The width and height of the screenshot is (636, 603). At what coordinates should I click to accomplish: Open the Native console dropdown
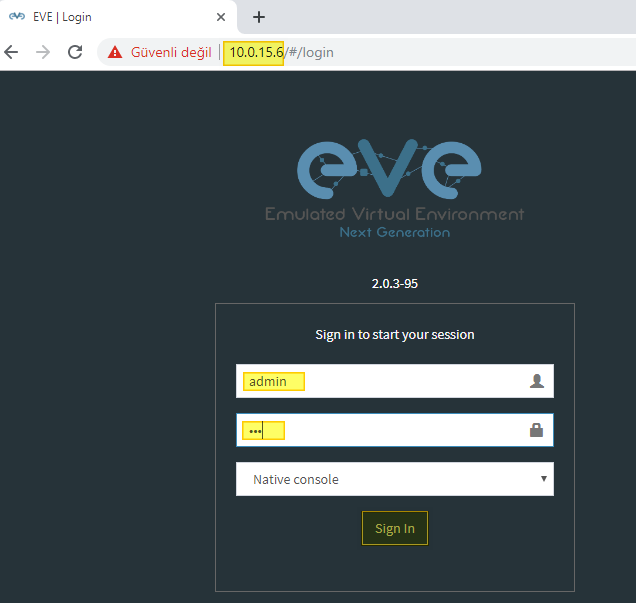click(395, 479)
